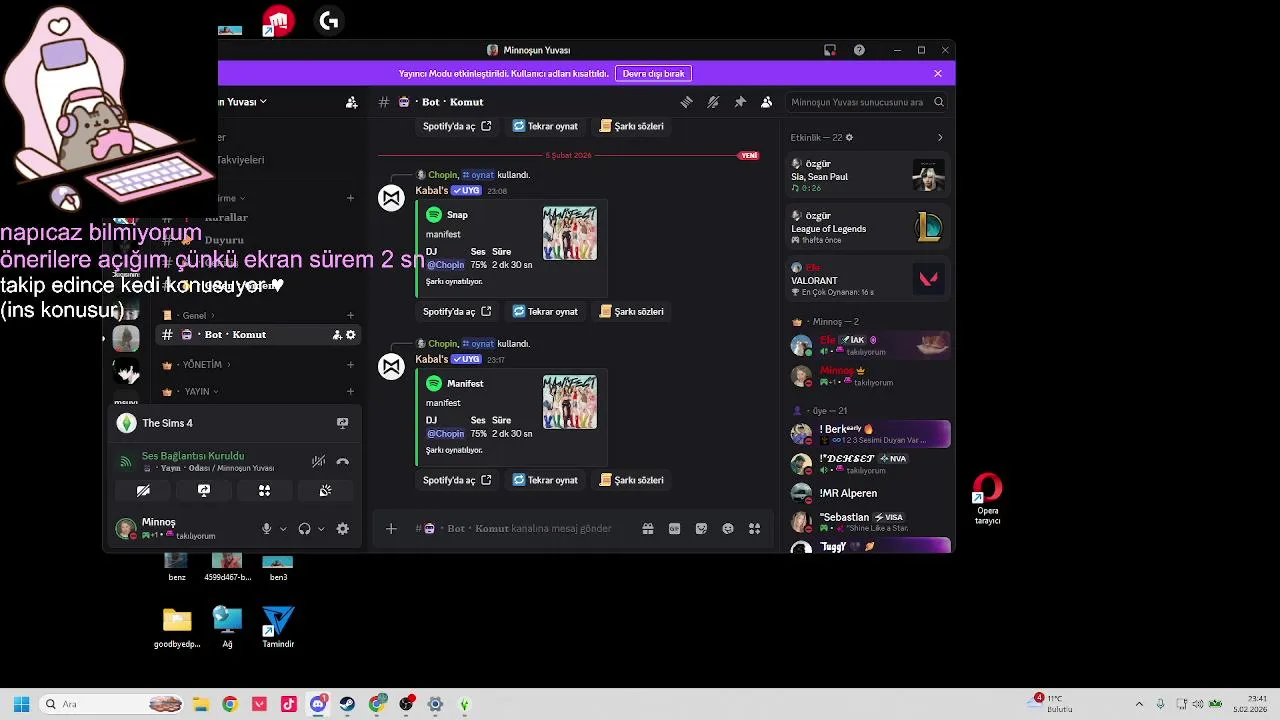Viewport: 1280px width, 720px height.
Task: Click message attach plus button
Action: coord(391,529)
